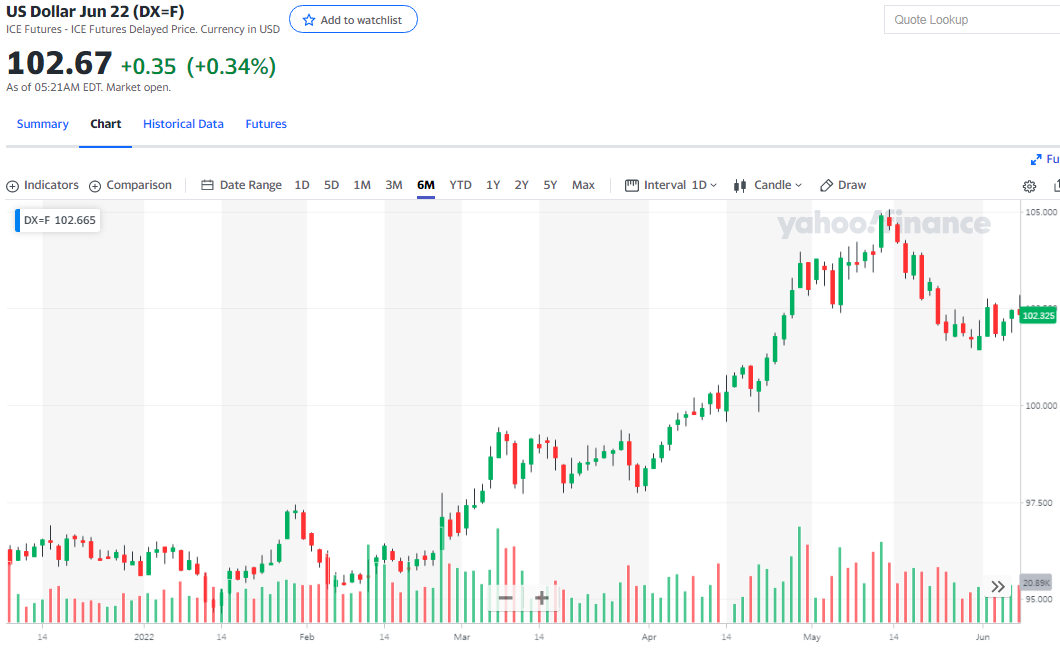Set range to 1D
Screen dimensions: 1060x651
point(302,185)
